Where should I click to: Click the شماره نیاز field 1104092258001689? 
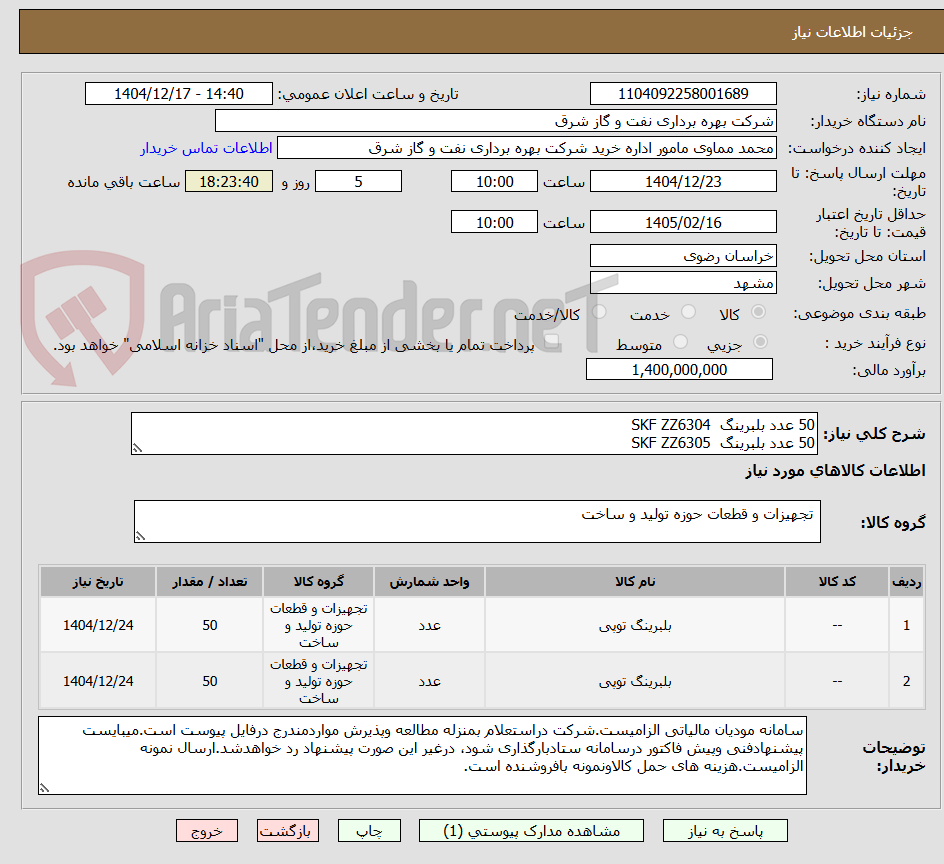coord(683,94)
